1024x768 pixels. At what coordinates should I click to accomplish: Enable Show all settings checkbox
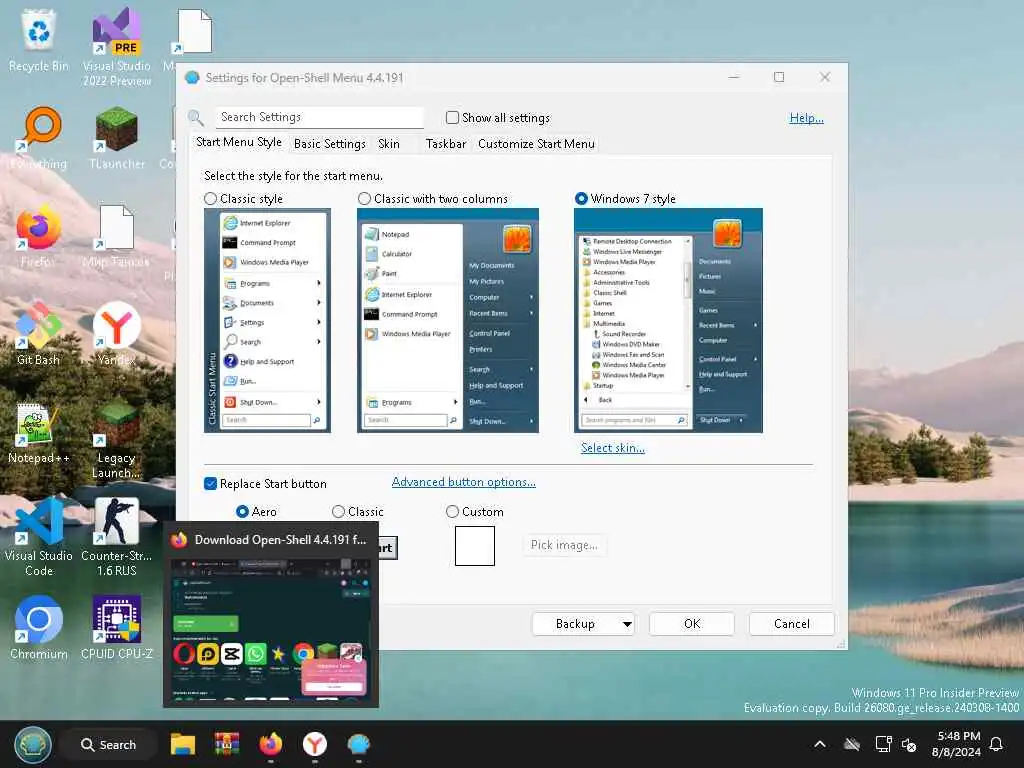452,118
